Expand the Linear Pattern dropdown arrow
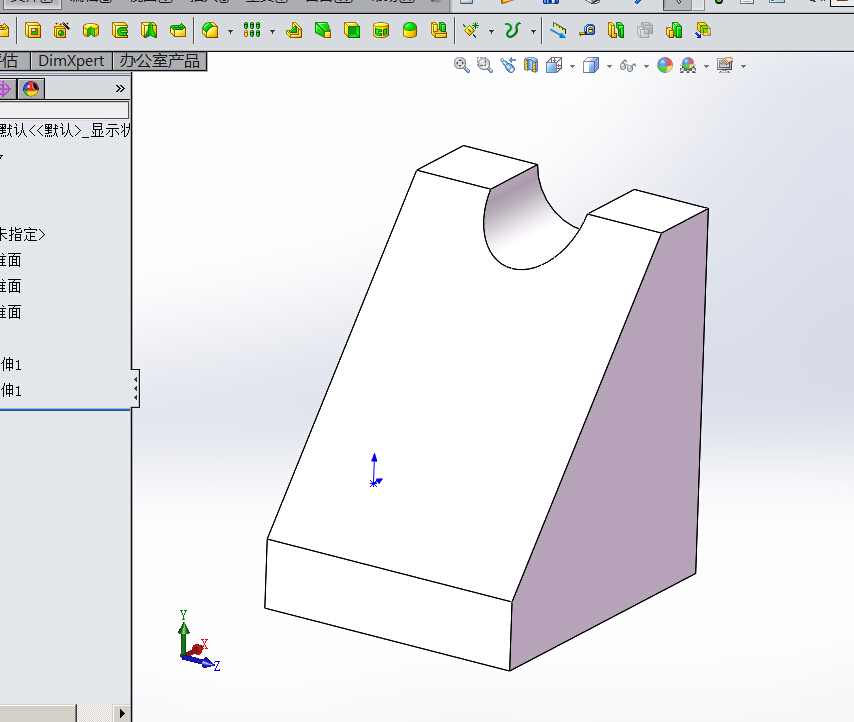Image resolution: width=854 pixels, height=722 pixels. tap(272, 32)
